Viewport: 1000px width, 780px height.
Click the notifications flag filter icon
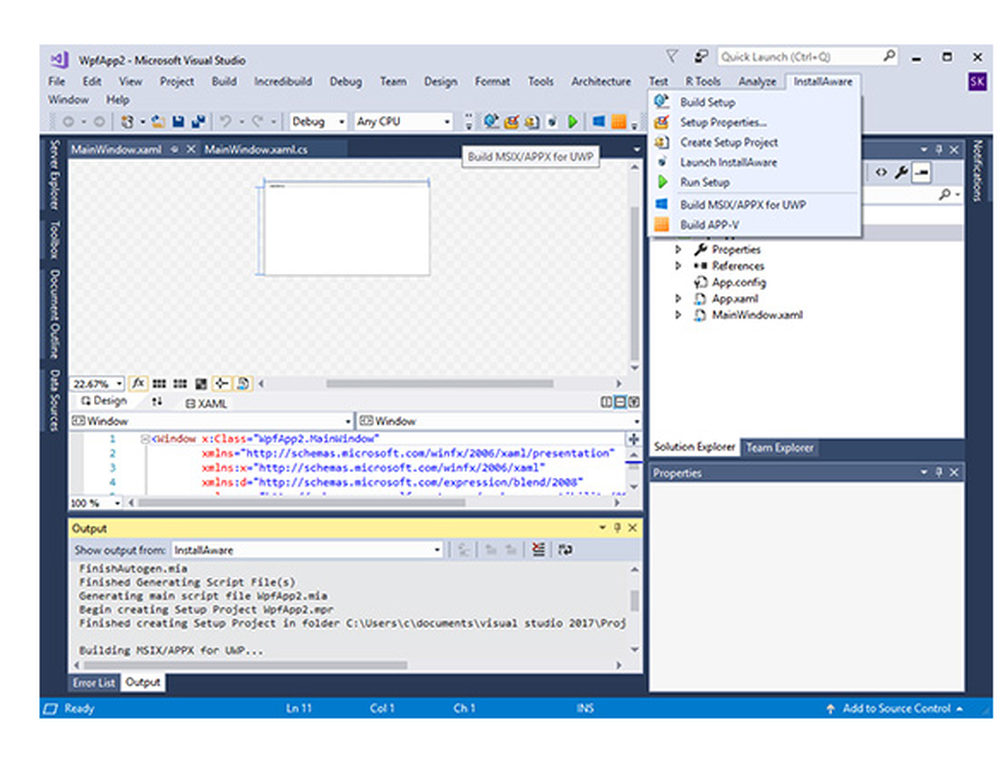point(672,57)
